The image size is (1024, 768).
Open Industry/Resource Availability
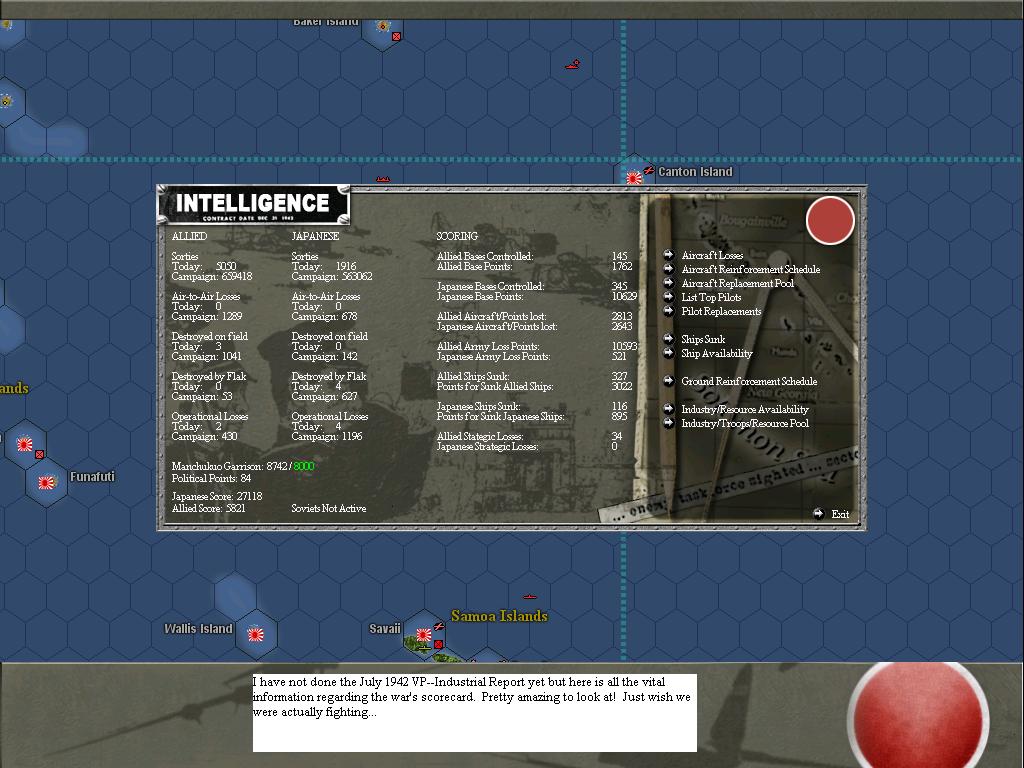744,409
